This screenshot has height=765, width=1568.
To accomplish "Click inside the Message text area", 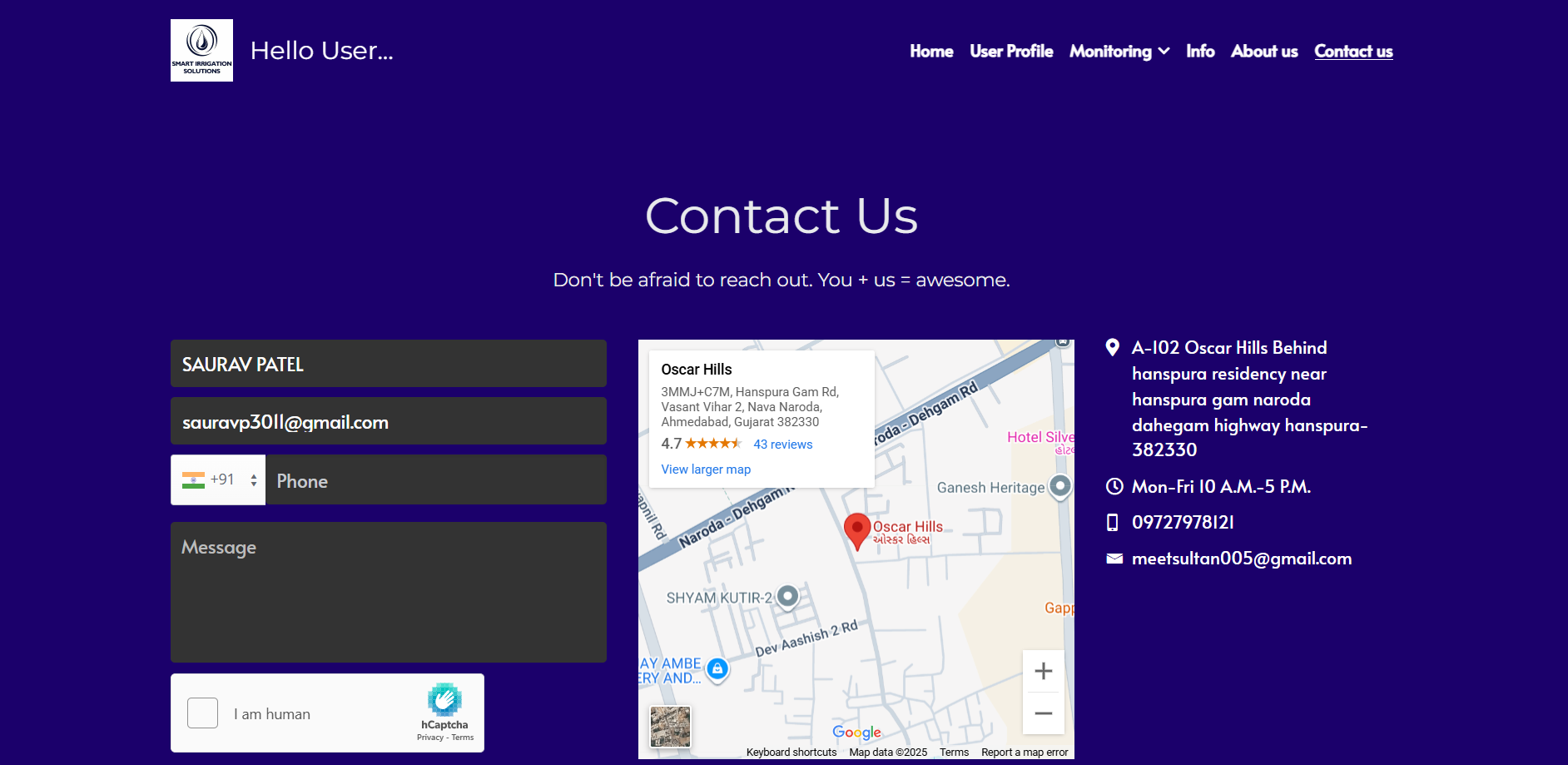I will 388,591.
